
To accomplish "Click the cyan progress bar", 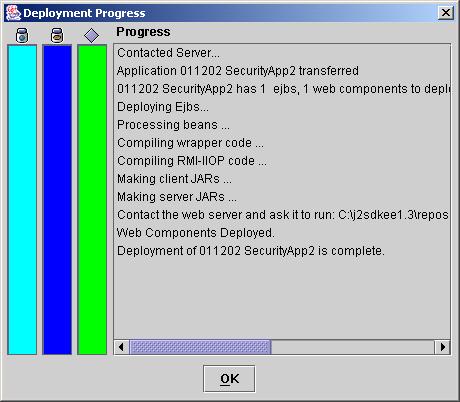I will (22, 199).
